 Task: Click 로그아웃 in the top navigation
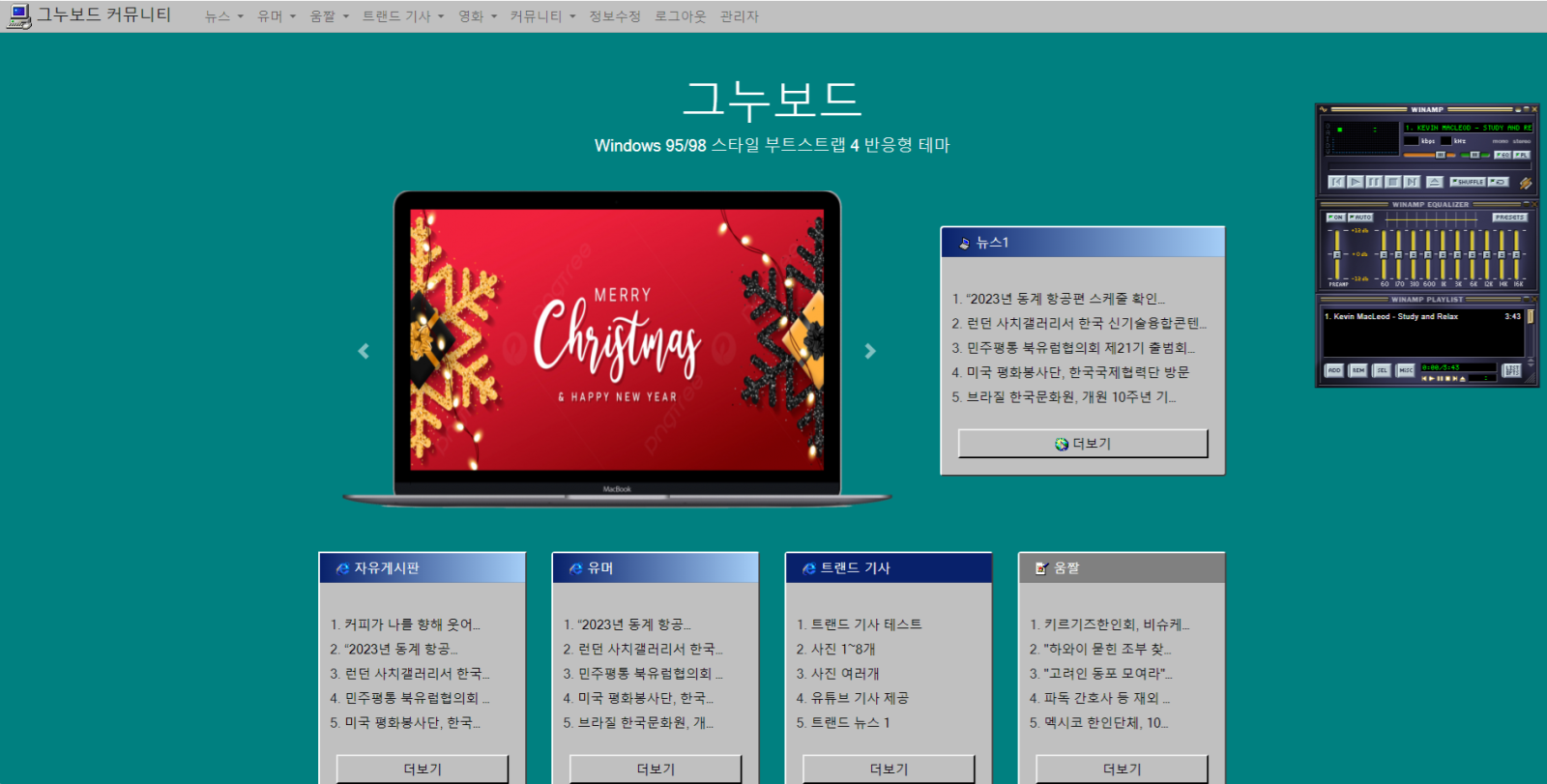680,16
